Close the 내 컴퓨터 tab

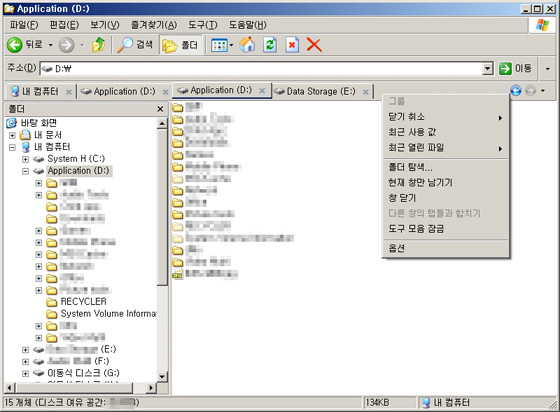[x=69, y=92]
